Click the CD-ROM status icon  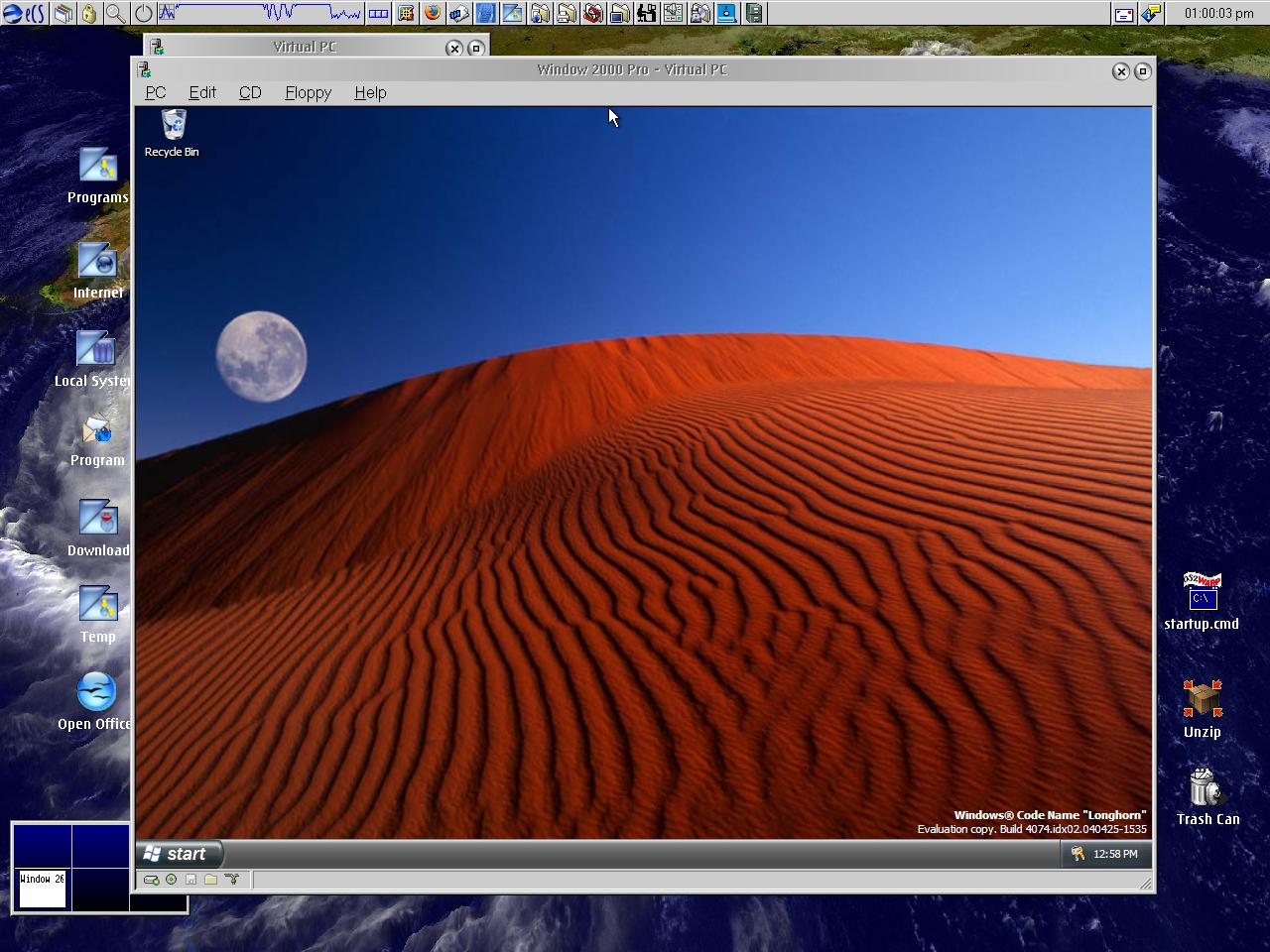click(x=172, y=880)
